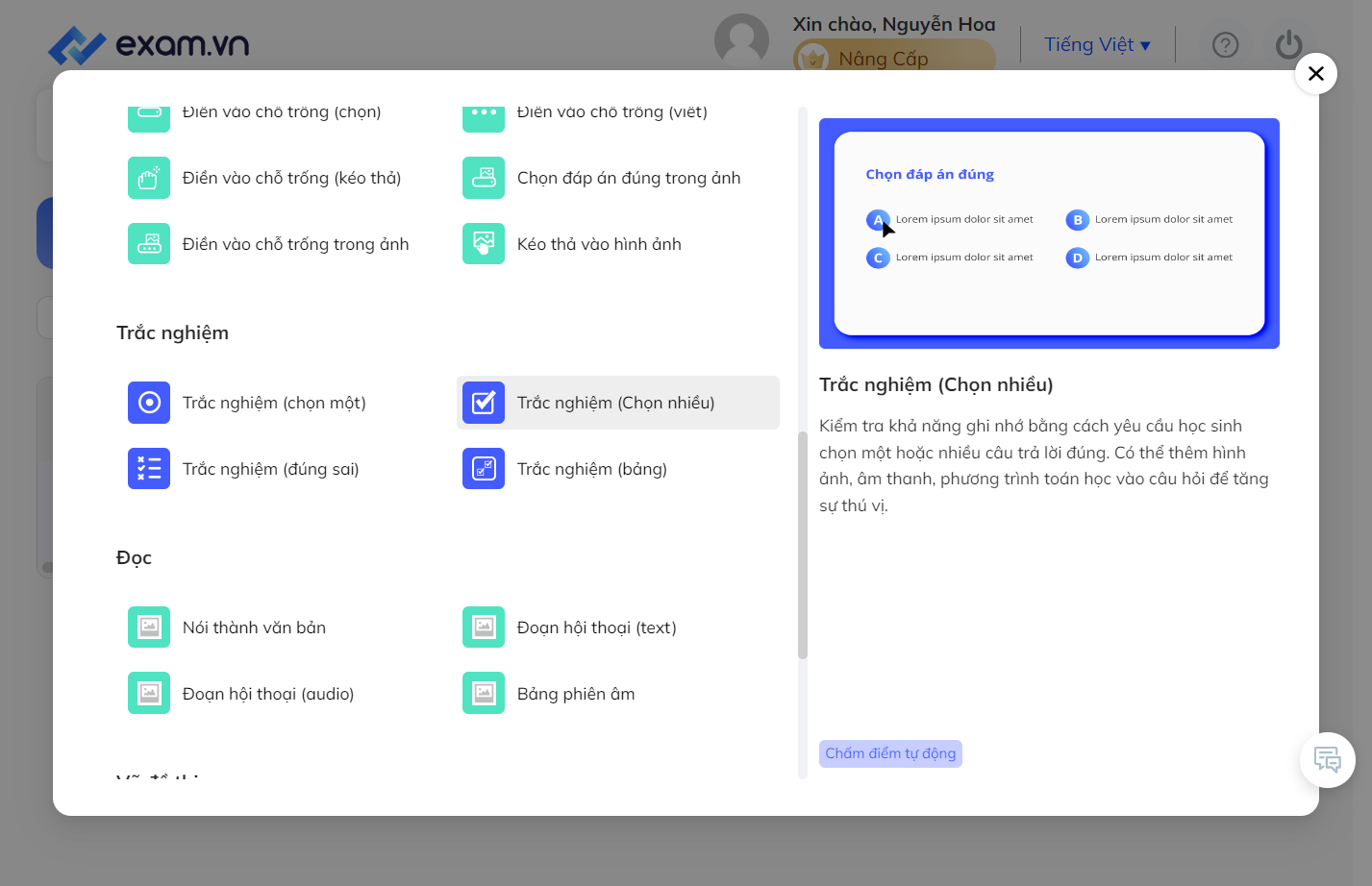This screenshot has height=886, width=1372.
Task: Click the 'Kéo thả vào hình ảnh' icon
Action: click(484, 244)
